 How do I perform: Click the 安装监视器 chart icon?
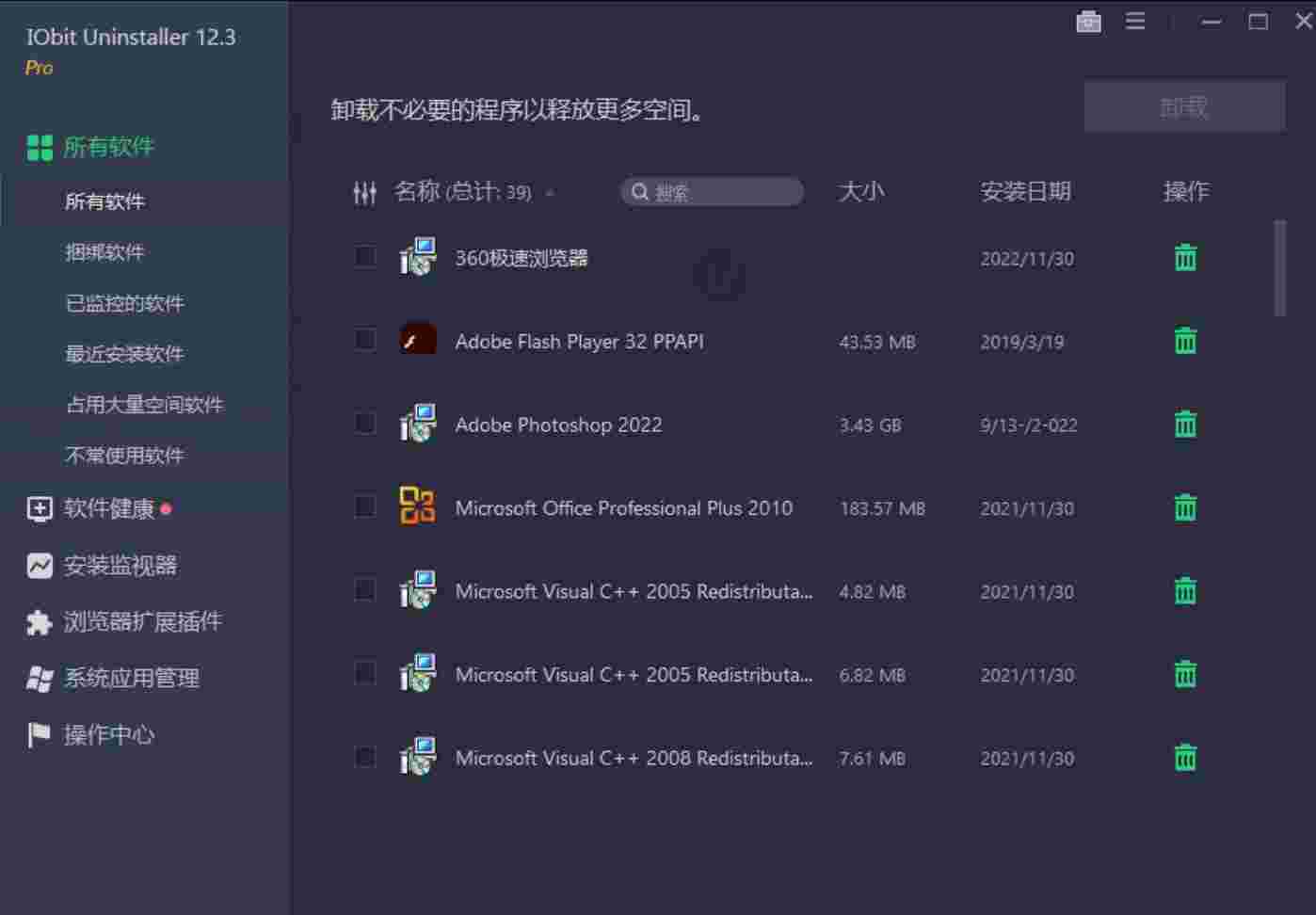pyautogui.click(x=40, y=566)
